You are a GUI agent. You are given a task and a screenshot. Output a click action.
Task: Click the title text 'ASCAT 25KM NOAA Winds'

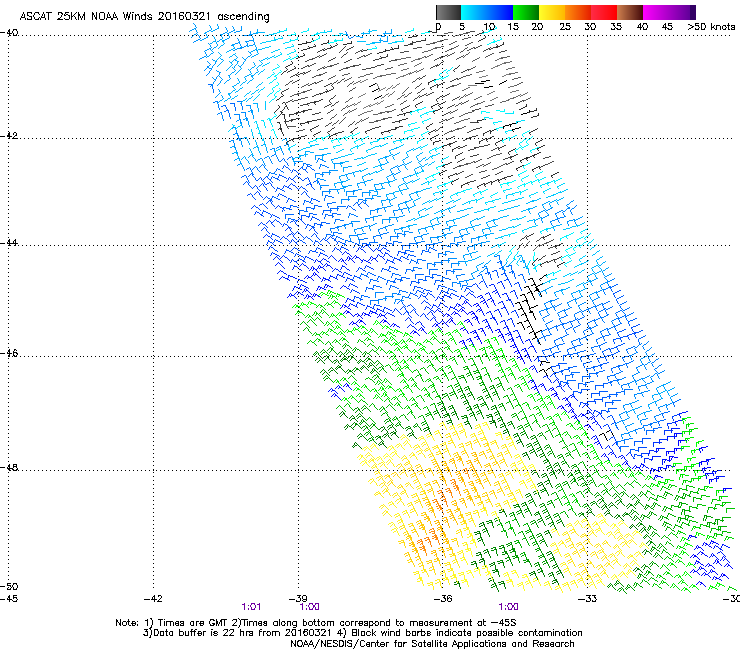86,16
